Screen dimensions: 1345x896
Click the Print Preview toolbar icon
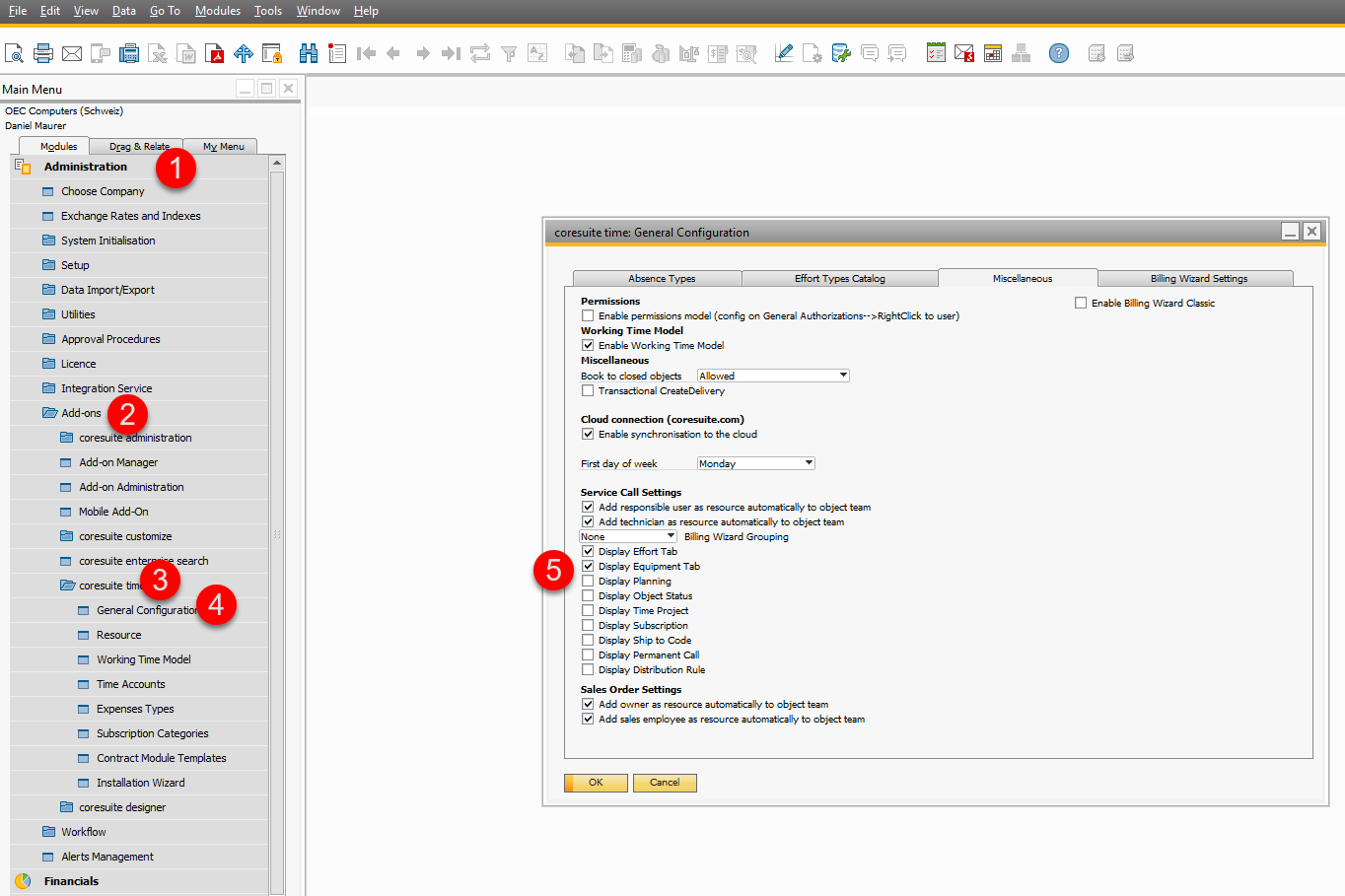14,53
